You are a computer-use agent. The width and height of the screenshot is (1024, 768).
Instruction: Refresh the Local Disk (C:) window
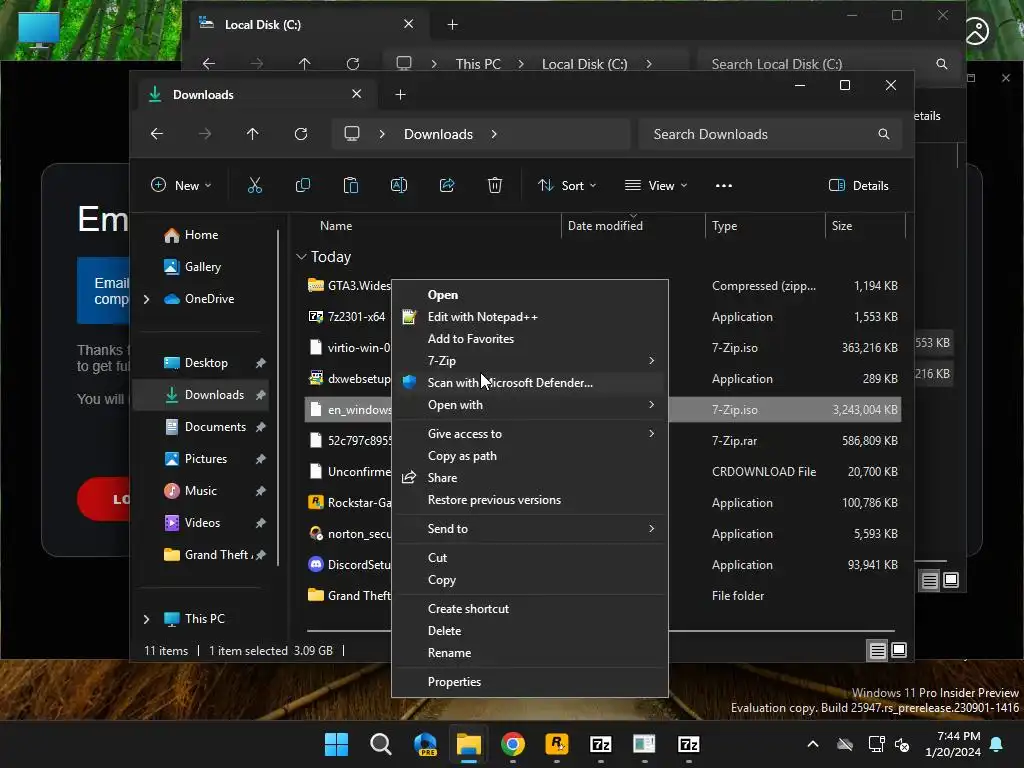click(353, 64)
